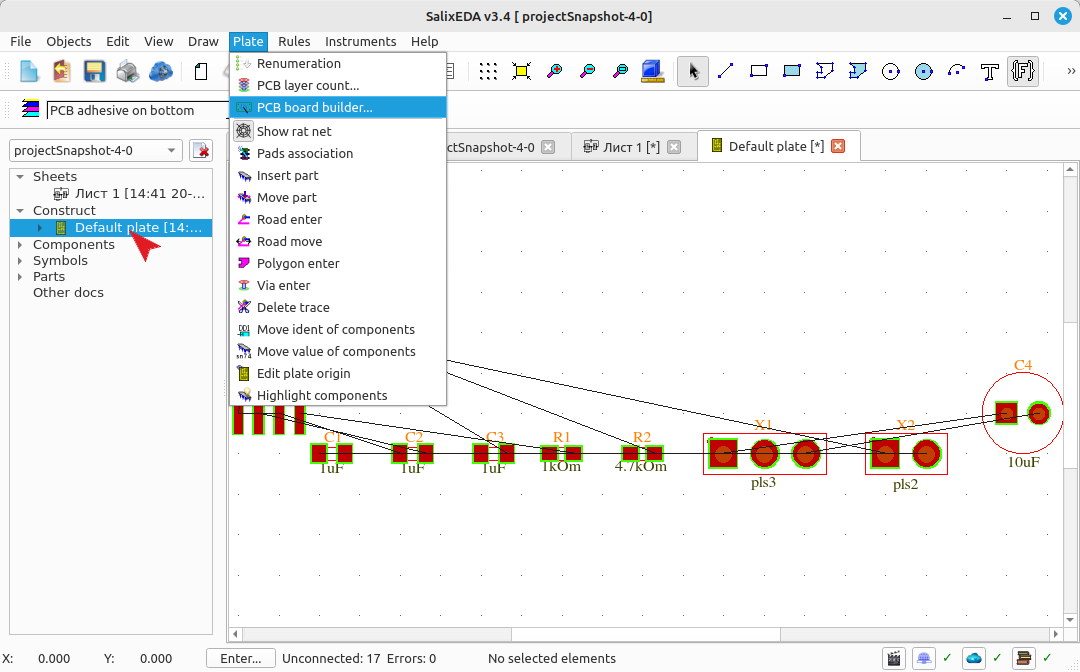Collapse the Sheets tree node
The height and width of the screenshot is (672, 1080).
pyautogui.click(x=20, y=177)
